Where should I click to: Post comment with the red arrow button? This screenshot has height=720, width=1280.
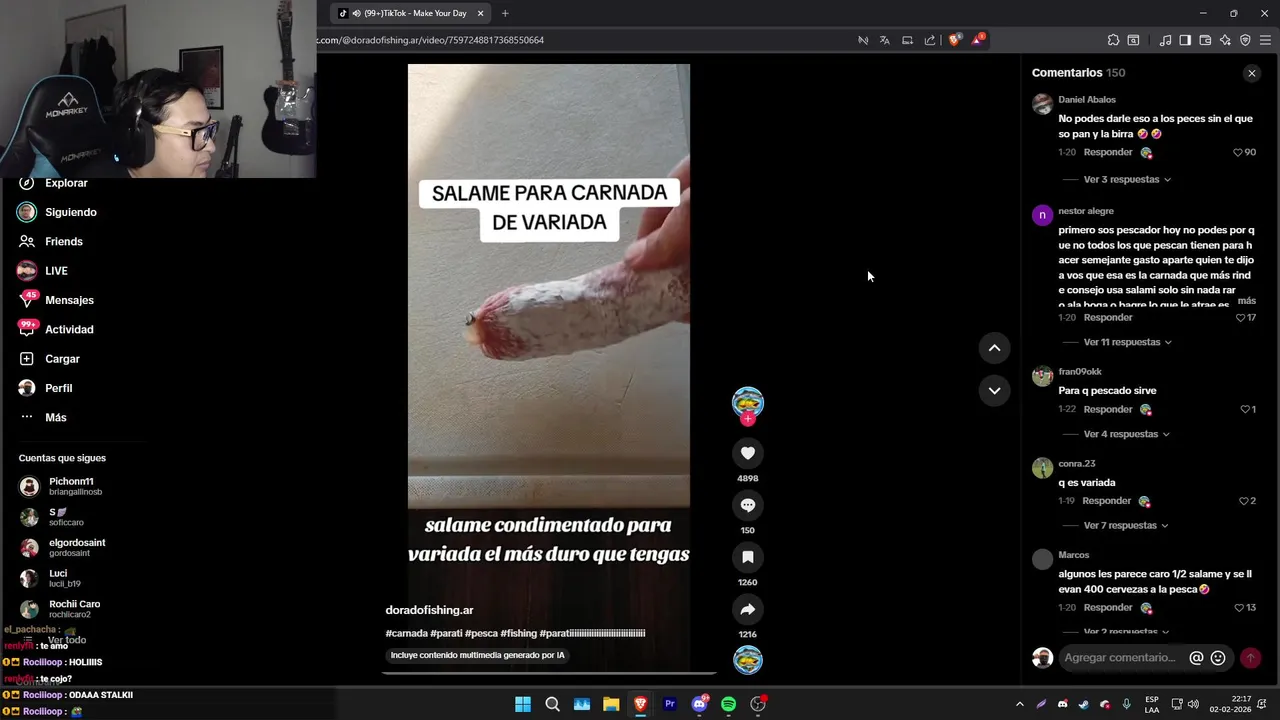1250,658
